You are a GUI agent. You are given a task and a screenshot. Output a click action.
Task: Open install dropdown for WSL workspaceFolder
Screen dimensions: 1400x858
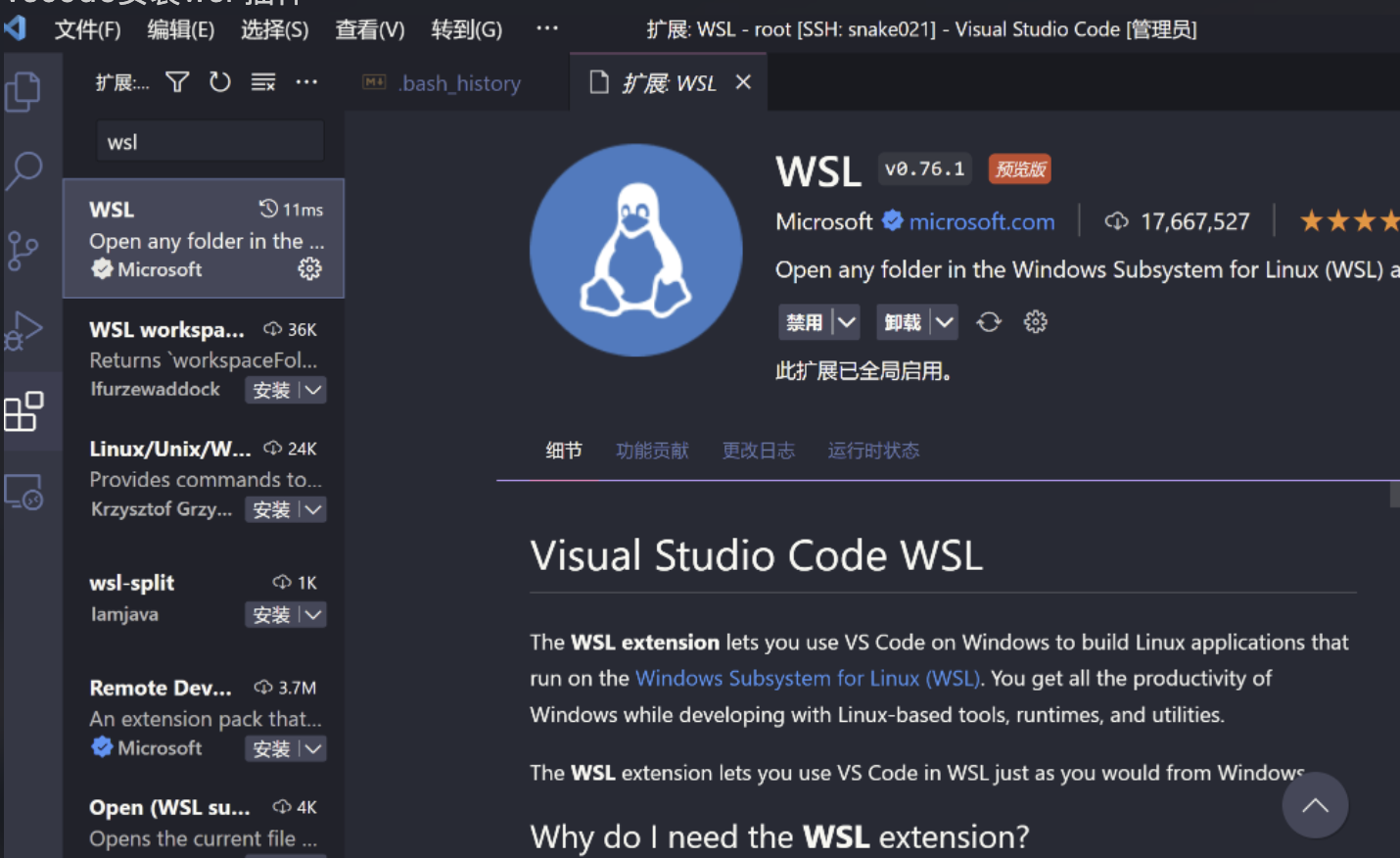[x=313, y=390]
